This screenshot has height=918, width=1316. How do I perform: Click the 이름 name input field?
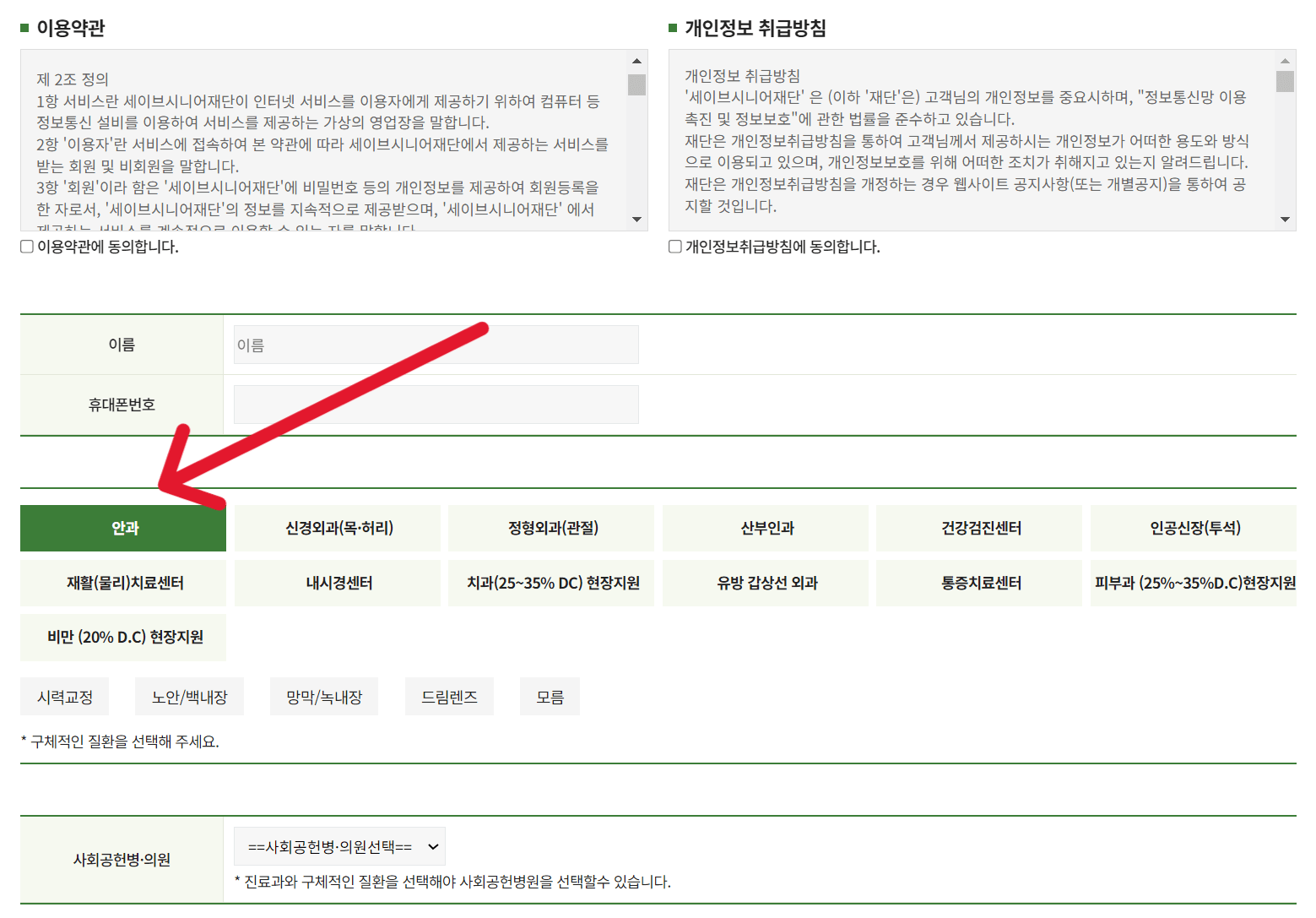pos(436,344)
